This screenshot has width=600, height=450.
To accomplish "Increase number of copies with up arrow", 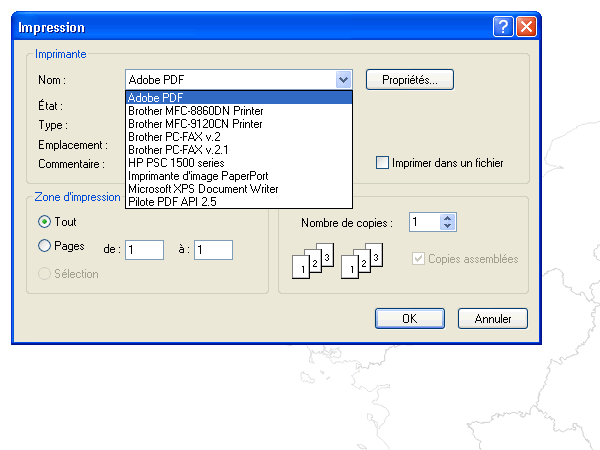I will point(448,218).
